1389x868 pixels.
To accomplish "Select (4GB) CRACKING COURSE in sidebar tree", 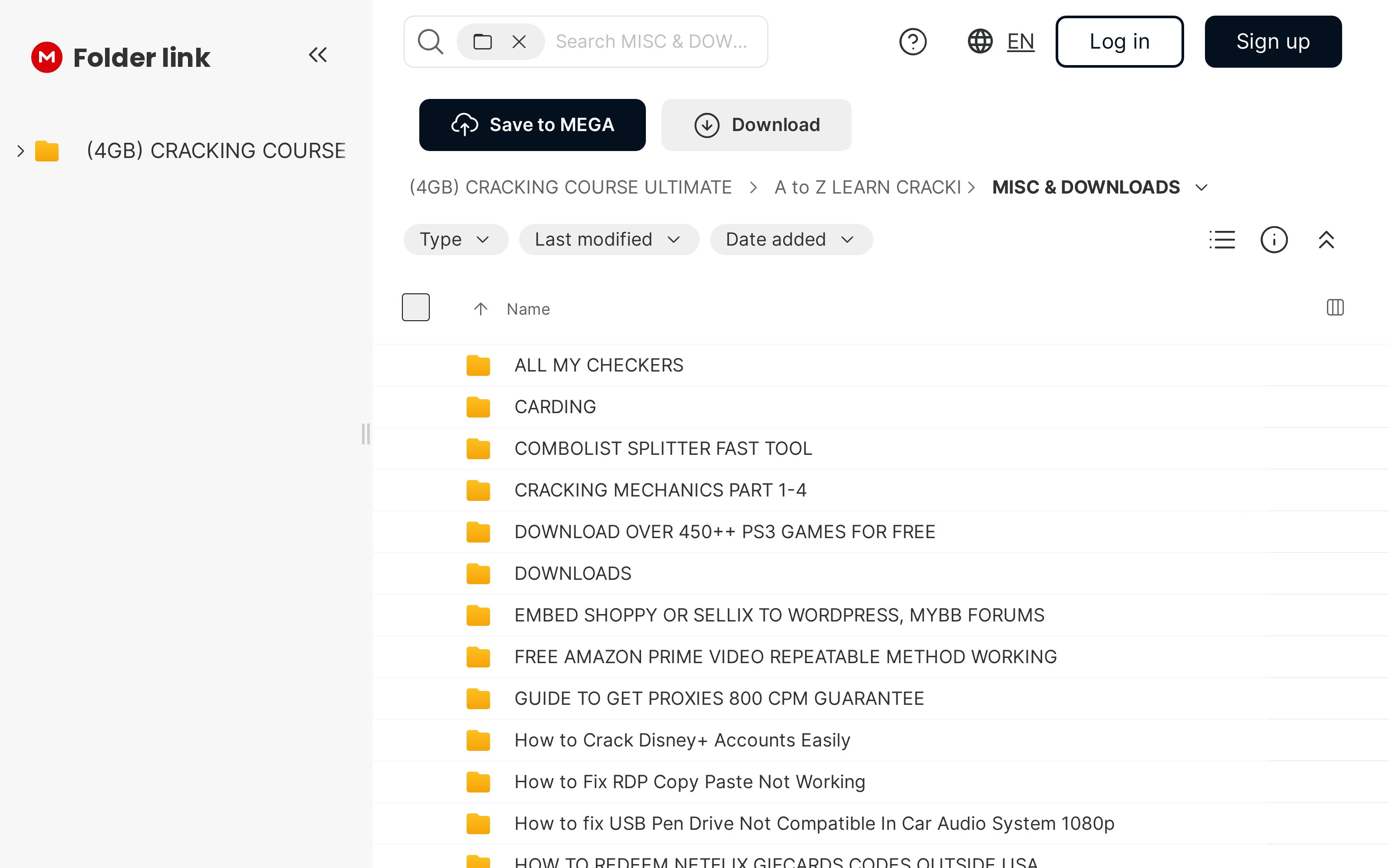I will coord(216,151).
